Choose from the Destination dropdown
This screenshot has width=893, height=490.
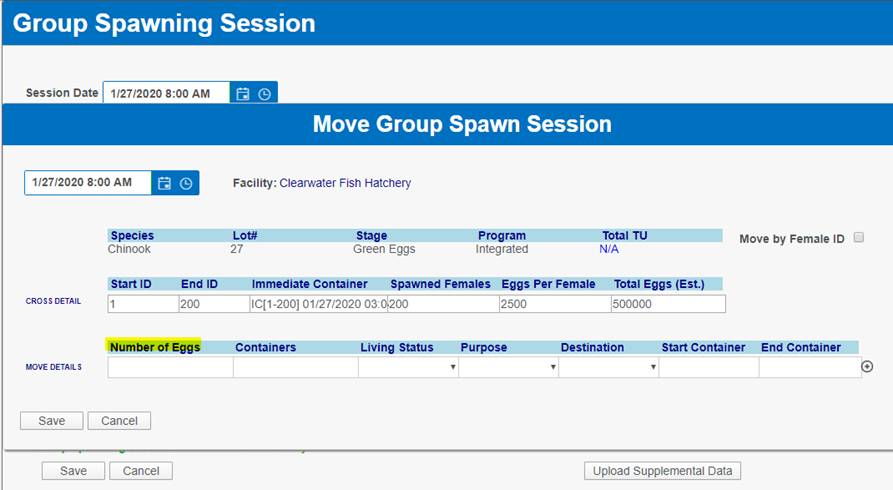point(608,367)
